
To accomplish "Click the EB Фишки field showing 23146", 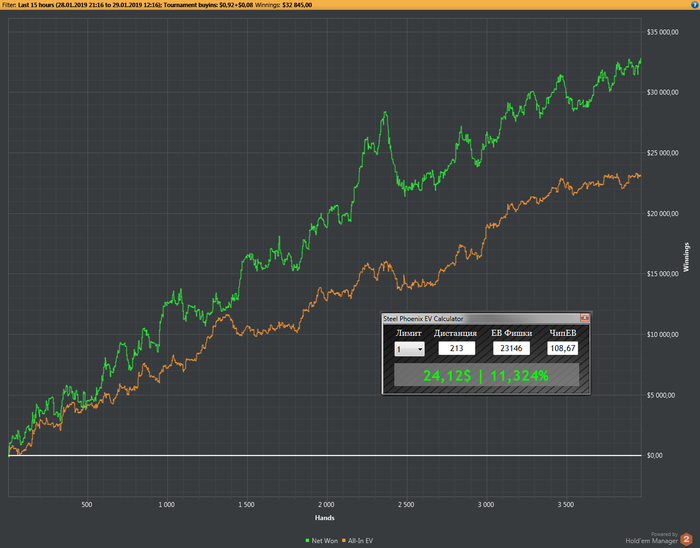I will (511, 348).
